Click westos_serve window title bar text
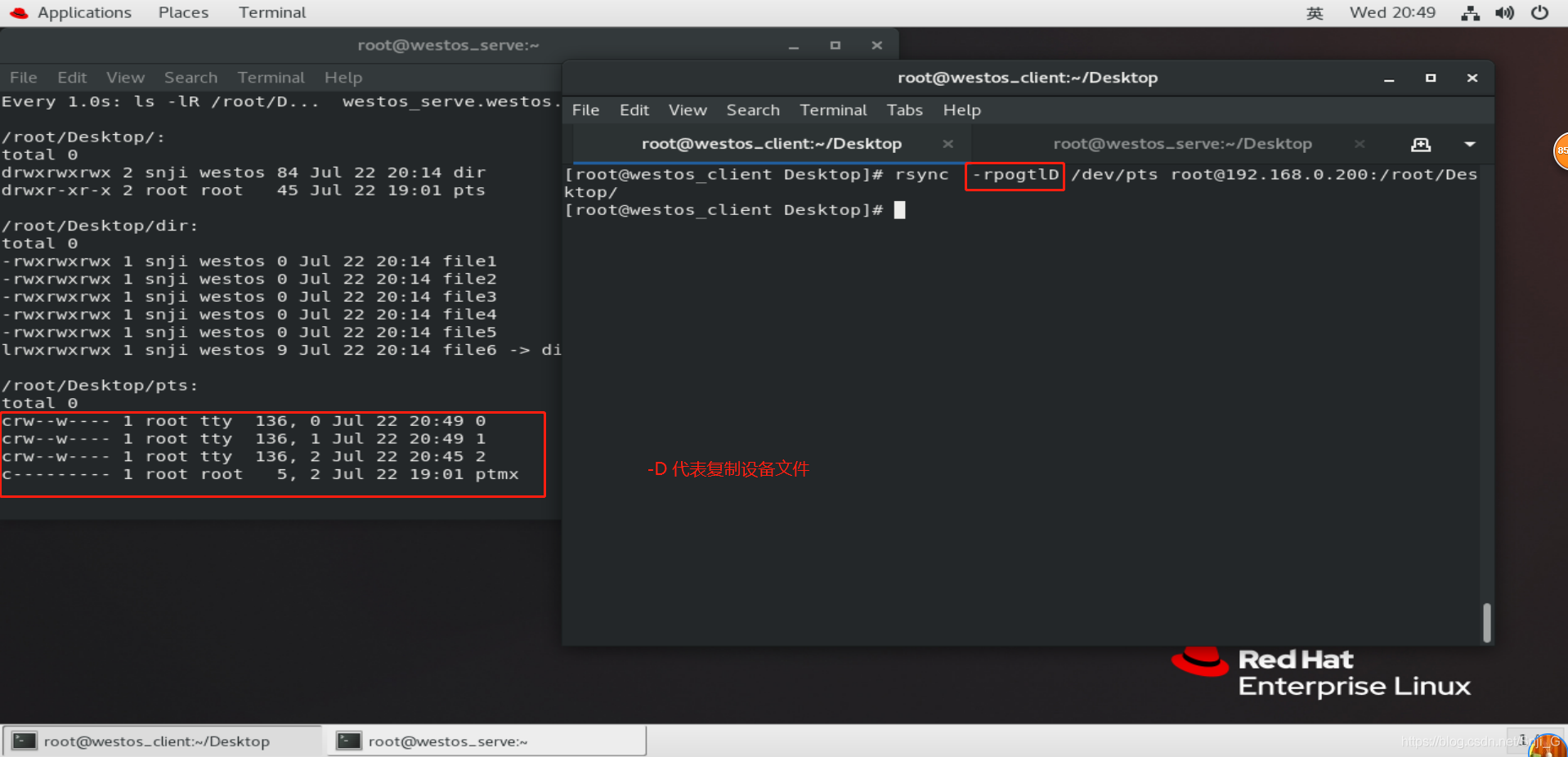 [448, 46]
